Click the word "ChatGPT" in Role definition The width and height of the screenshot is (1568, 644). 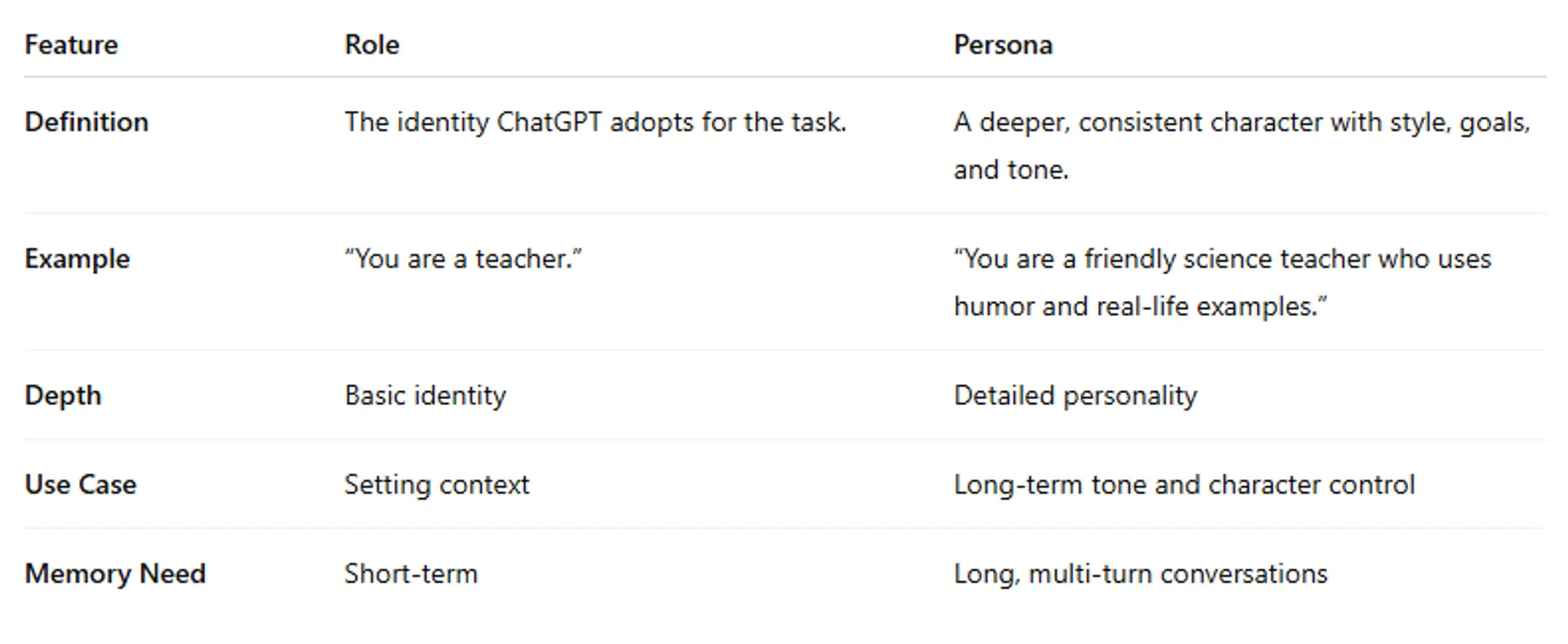(x=549, y=122)
